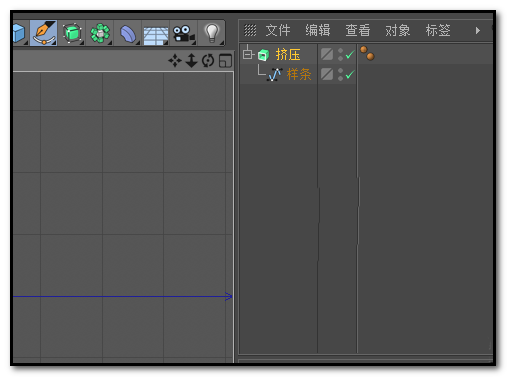This screenshot has width=507, height=377.
Task: Expand the object manager menu overflow arrow
Action: (x=478, y=31)
